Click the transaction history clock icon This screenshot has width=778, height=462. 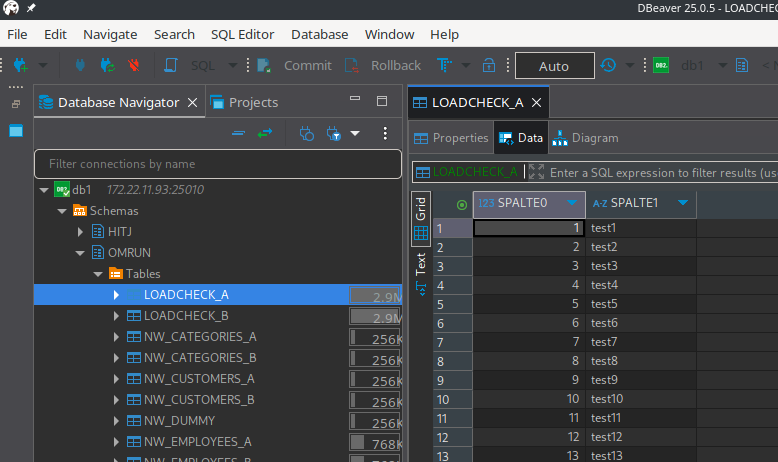click(608, 65)
